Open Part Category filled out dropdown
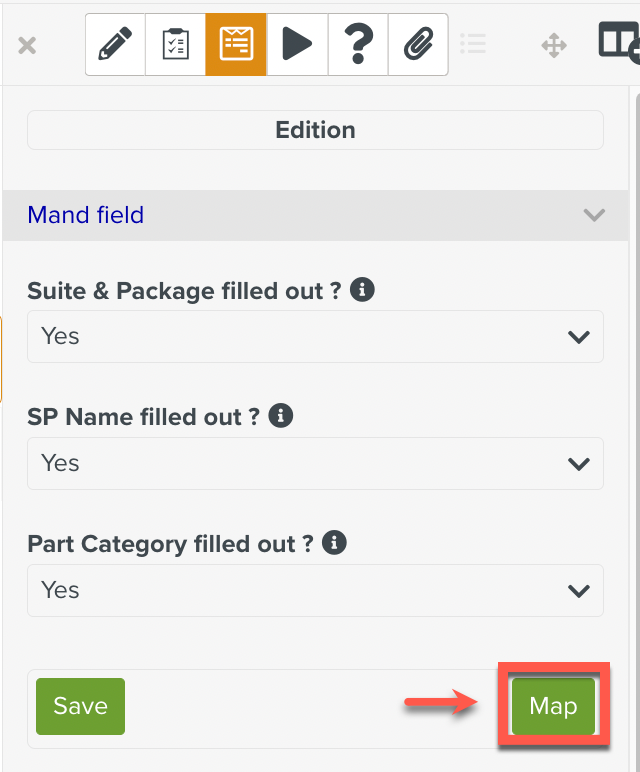Image resolution: width=640 pixels, height=772 pixels. [x=315, y=590]
